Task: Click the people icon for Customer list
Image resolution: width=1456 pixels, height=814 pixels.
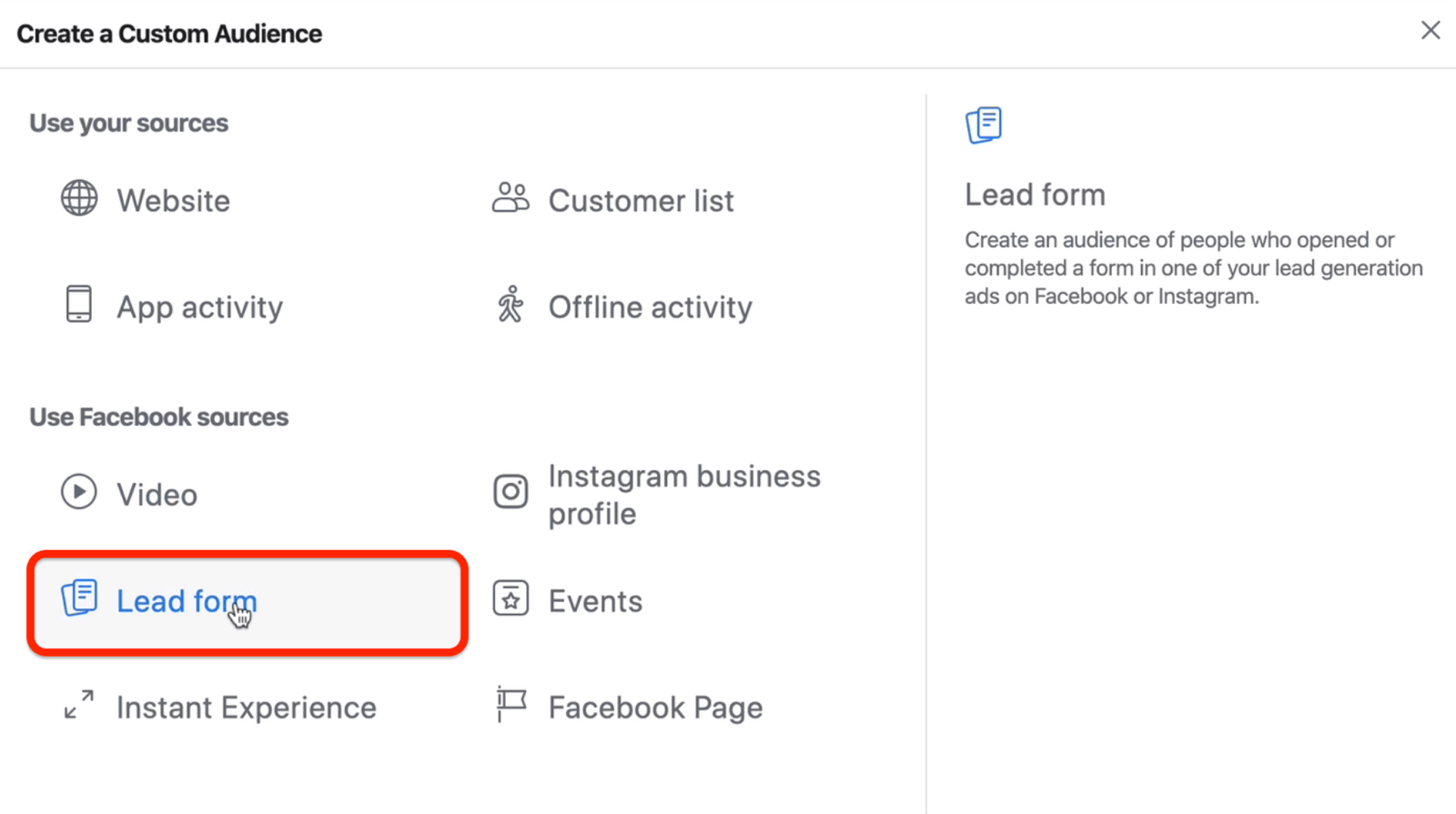Action: [511, 197]
